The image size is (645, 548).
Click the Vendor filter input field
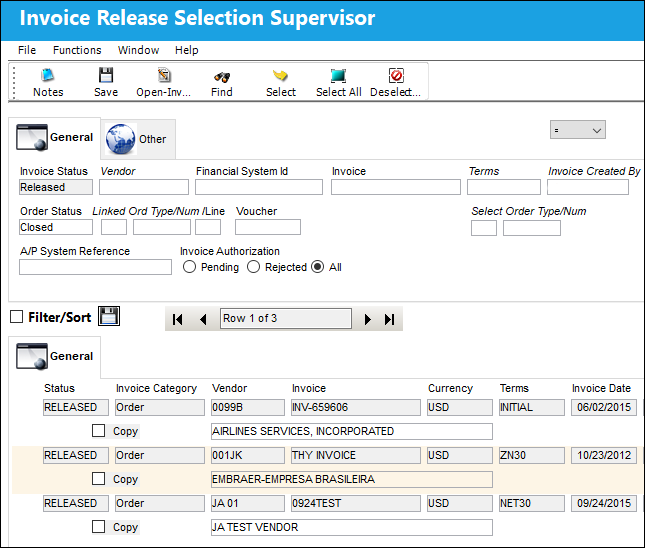[x=144, y=187]
